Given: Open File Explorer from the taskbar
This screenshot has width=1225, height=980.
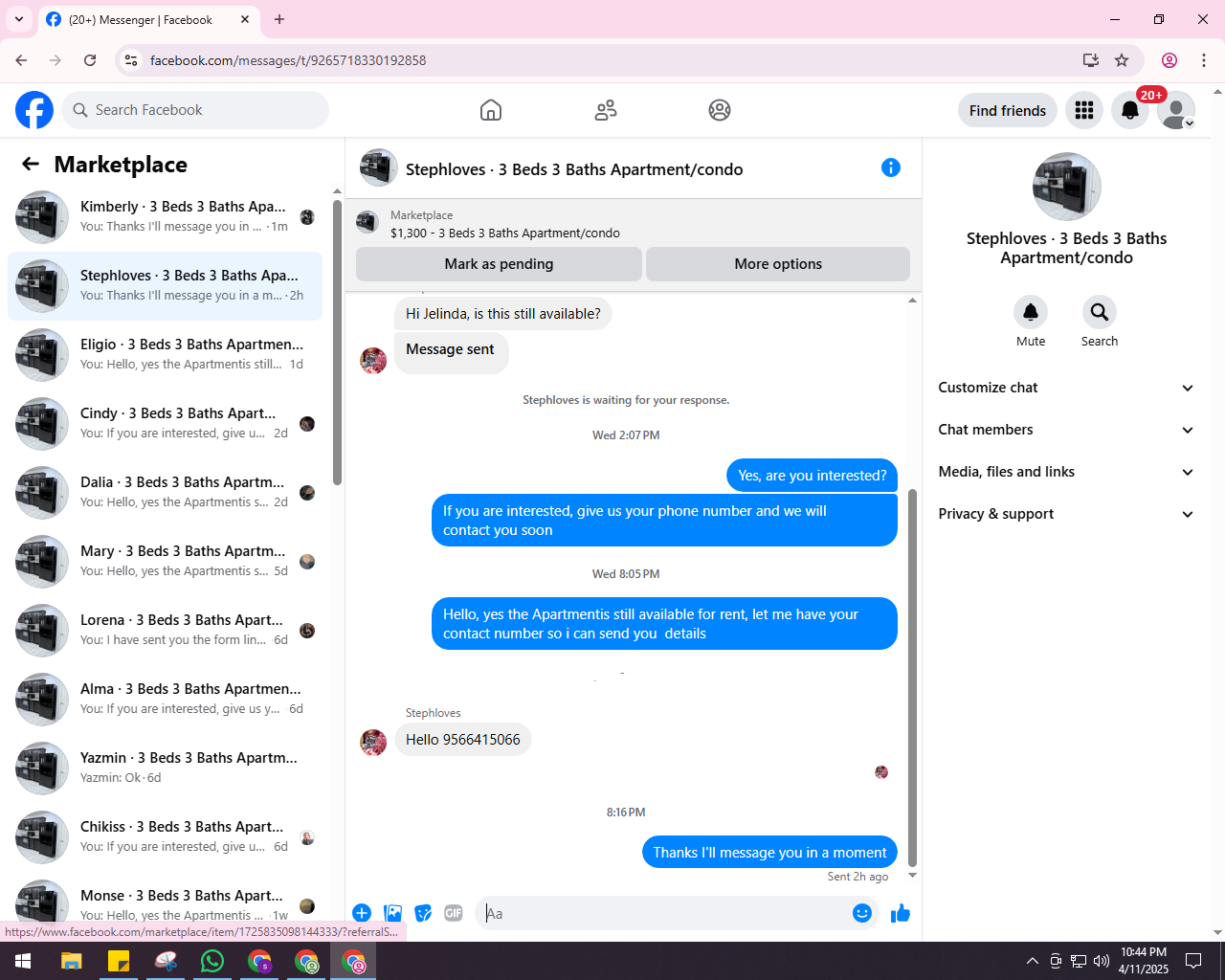Looking at the screenshot, I should (72, 961).
